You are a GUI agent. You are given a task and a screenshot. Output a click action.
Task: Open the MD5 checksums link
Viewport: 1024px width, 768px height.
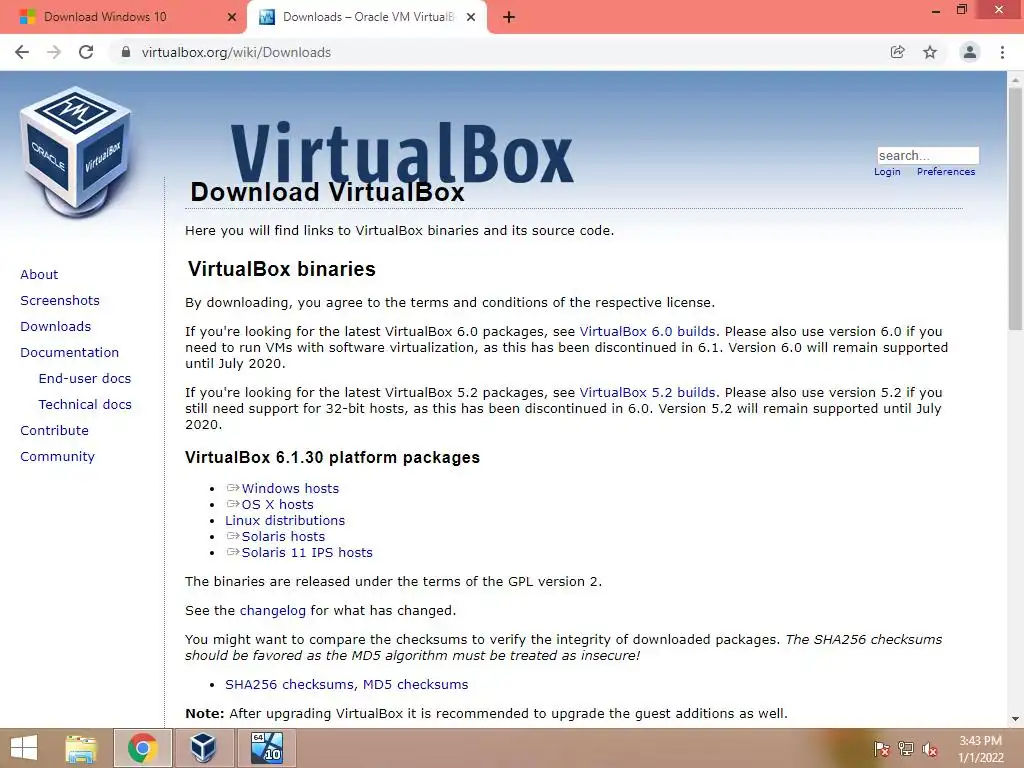point(415,684)
